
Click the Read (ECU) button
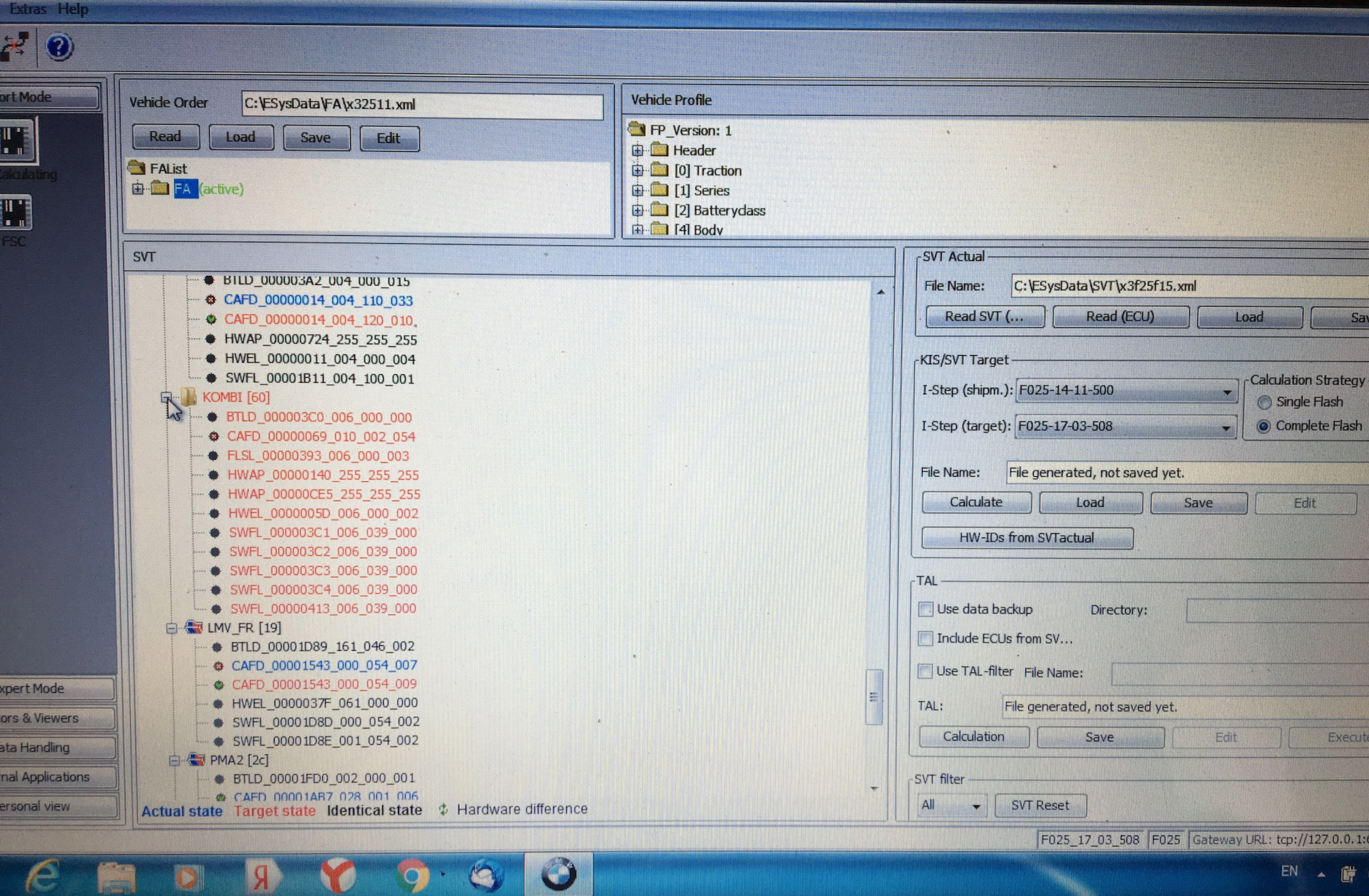point(1120,316)
